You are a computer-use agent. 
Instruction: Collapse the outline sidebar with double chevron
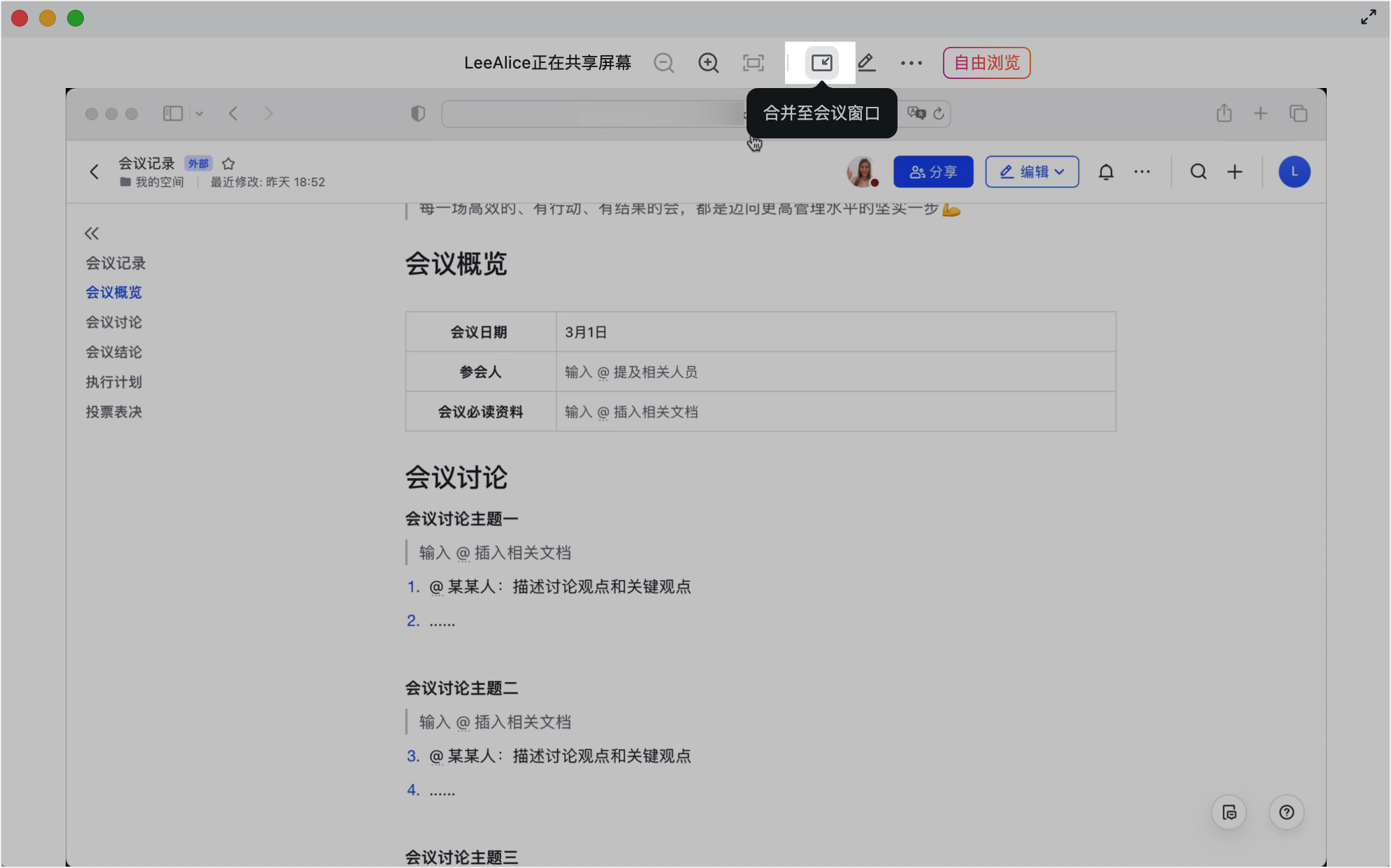(x=92, y=233)
